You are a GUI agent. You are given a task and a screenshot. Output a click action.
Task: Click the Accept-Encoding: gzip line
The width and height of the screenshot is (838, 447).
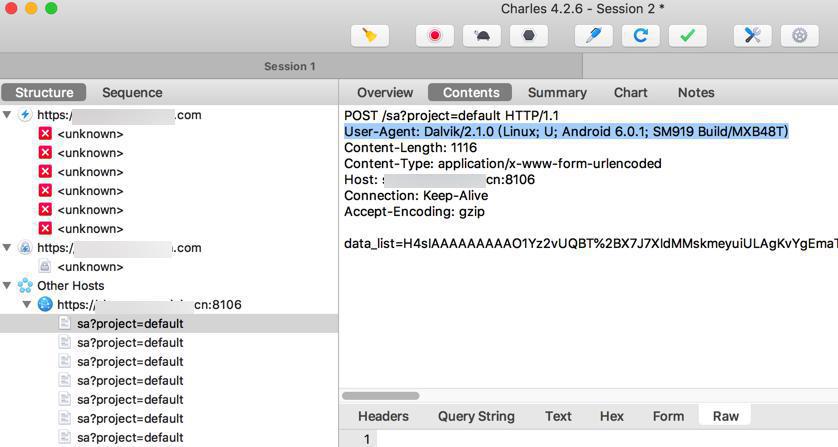[x=414, y=212]
